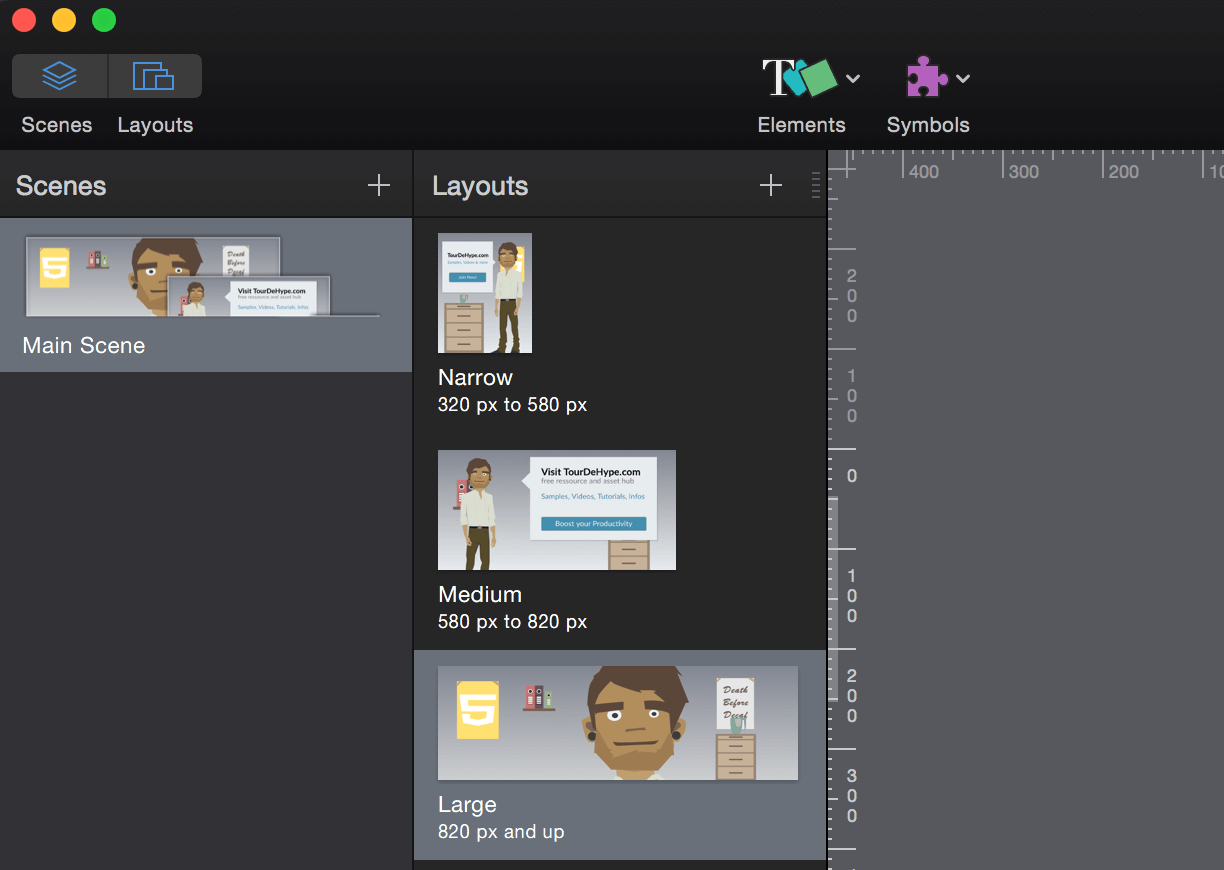Click the Layouts panel resize grip
The image size is (1224, 870).
816,185
